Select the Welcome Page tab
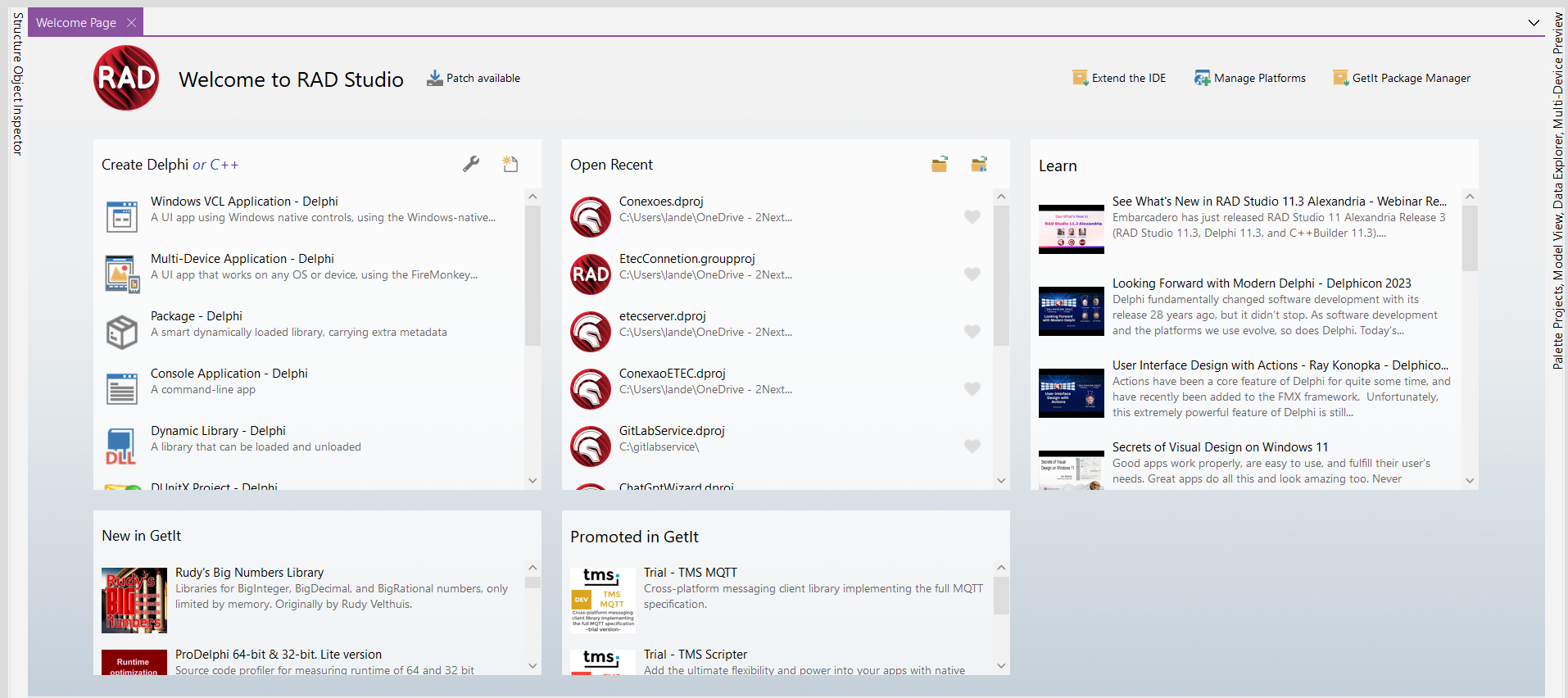The width and height of the screenshot is (1568, 698). [76, 23]
